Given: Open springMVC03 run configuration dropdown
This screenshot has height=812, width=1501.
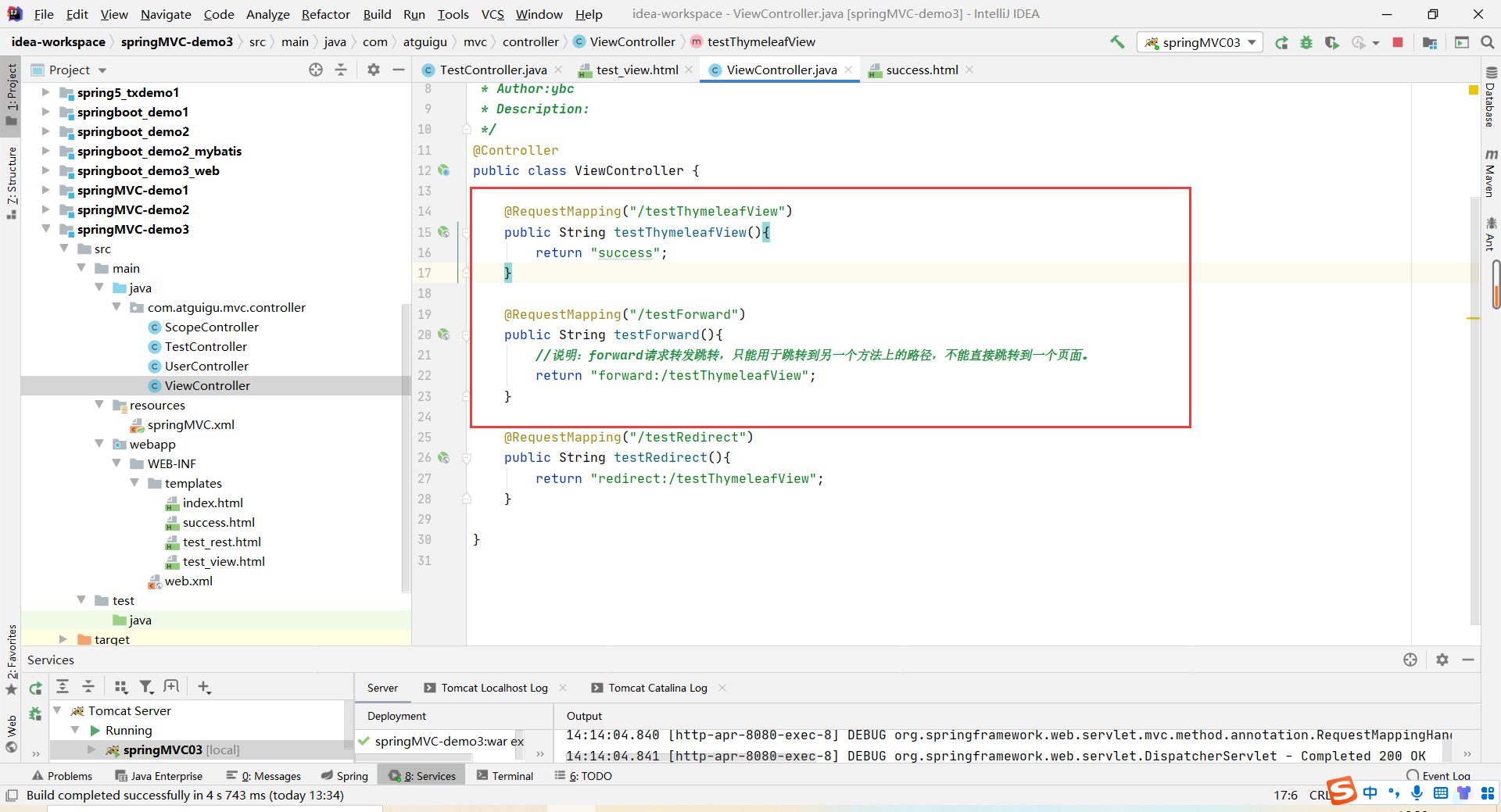Looking at the screenshot, I should (x=1200, y=42).
